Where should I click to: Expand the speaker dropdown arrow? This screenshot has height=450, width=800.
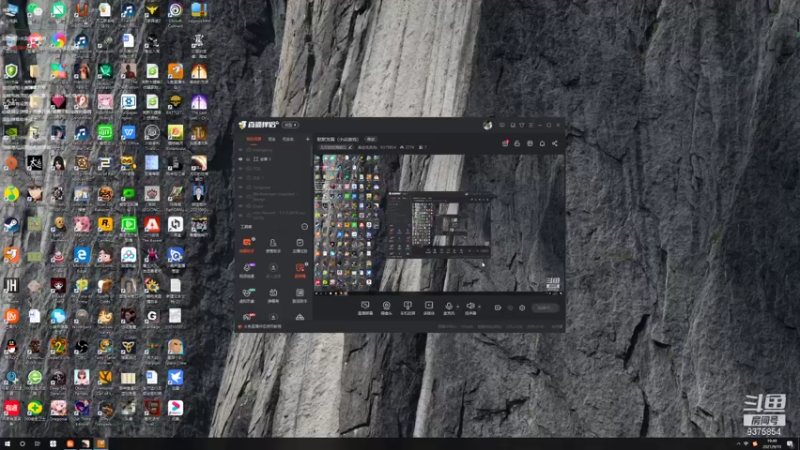(x=479, y=306)
